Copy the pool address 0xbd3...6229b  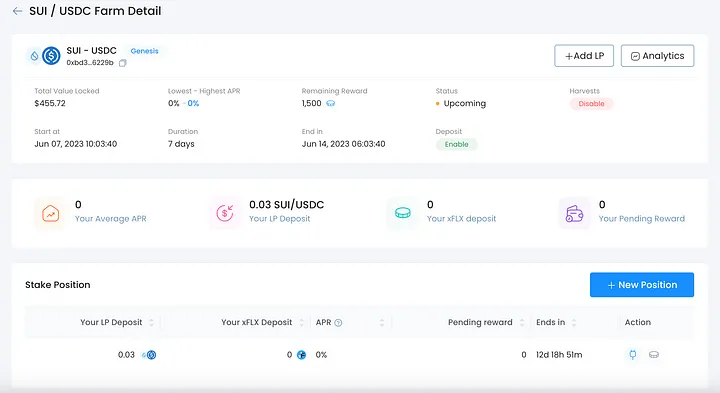(x=123, y=63)
